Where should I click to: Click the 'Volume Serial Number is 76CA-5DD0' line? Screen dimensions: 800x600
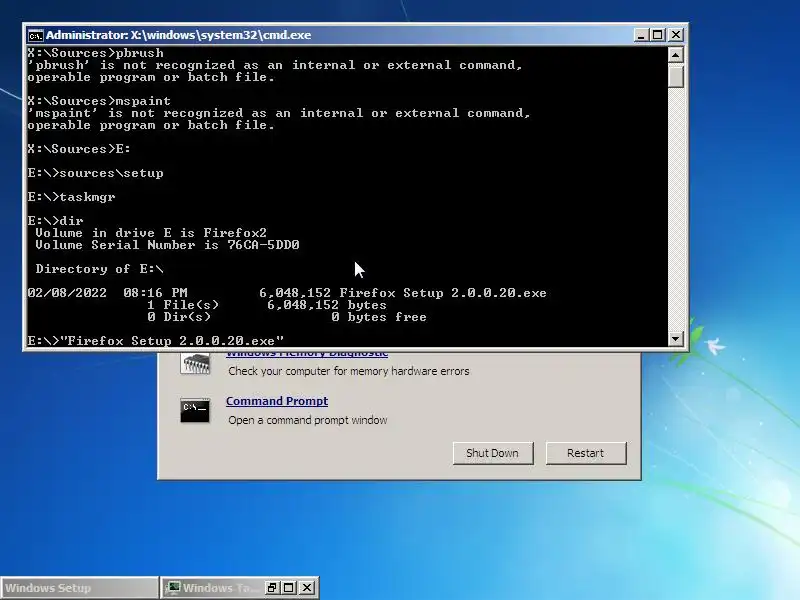167,245
